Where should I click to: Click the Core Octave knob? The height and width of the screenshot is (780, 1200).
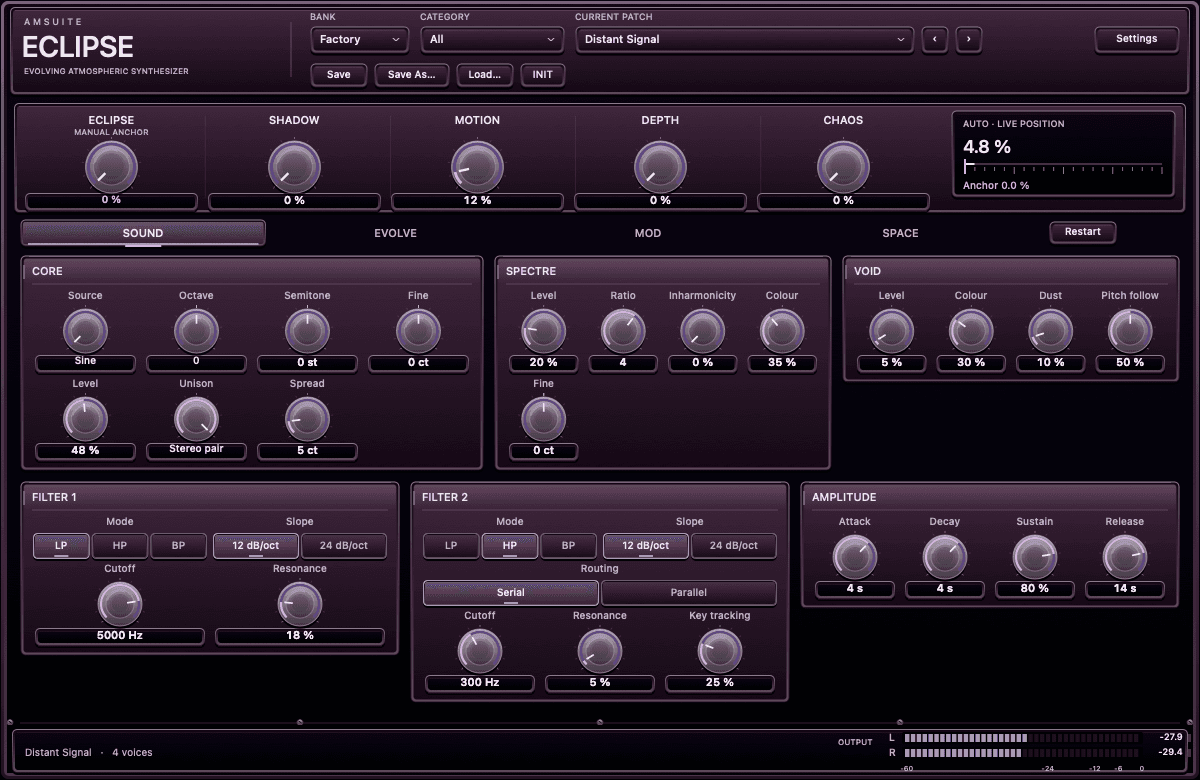[x=196, y=330]
